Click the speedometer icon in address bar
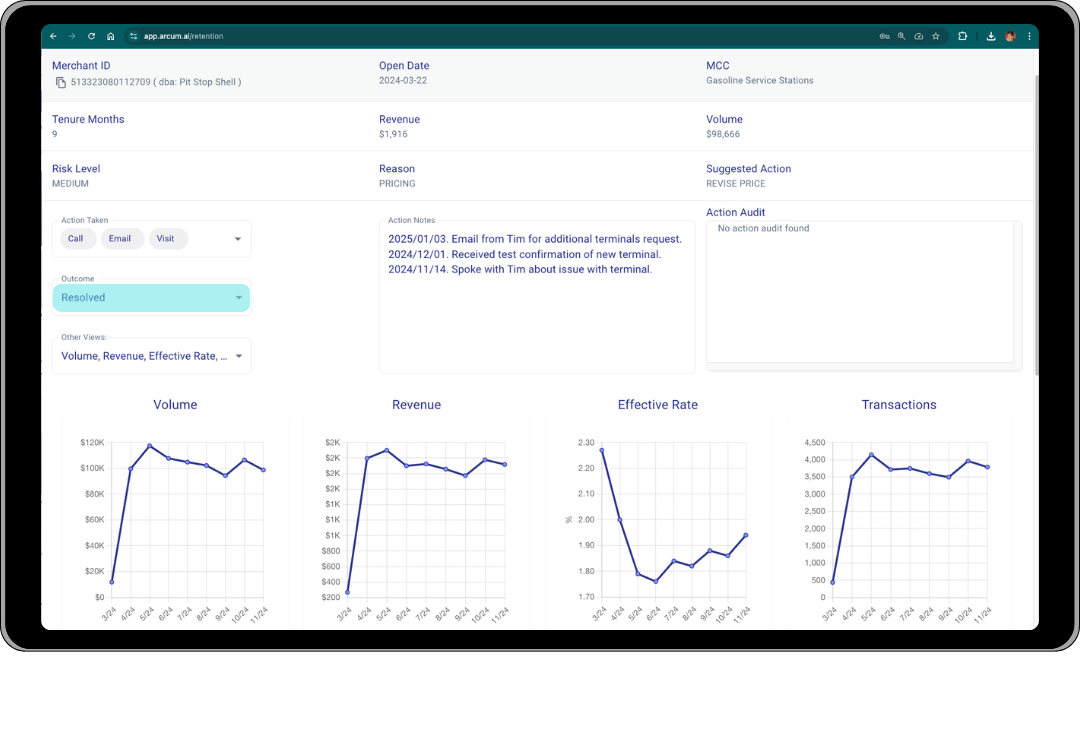Image resolution: width=1080 pixels, height=740 pixels. click(x=918, y=36)
